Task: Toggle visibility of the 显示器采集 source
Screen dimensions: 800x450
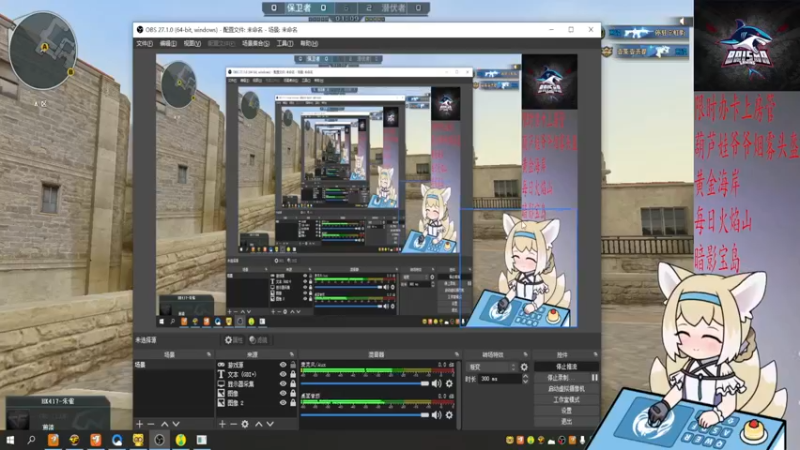Action: point(283,384)
